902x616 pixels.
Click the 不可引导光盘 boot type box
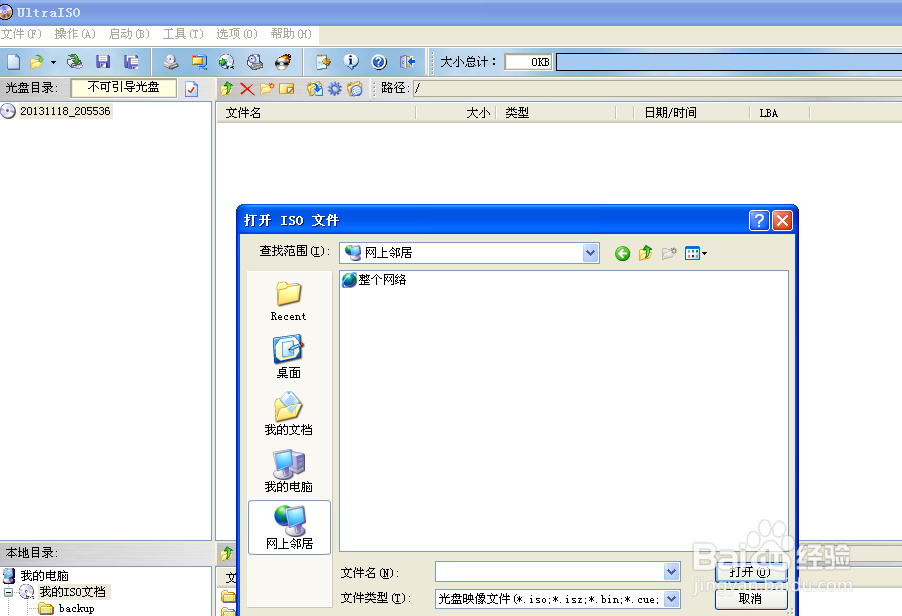123,87
